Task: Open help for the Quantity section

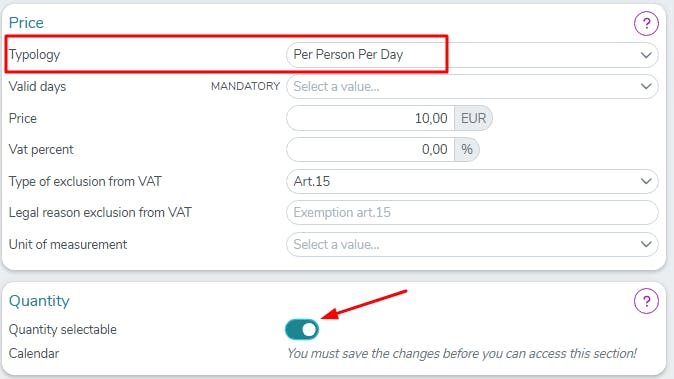Action: 646,301
